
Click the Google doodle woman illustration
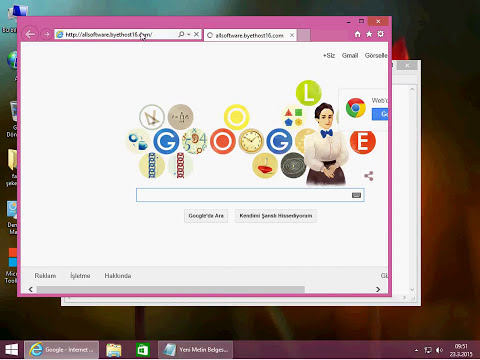(x=327, y=145)
